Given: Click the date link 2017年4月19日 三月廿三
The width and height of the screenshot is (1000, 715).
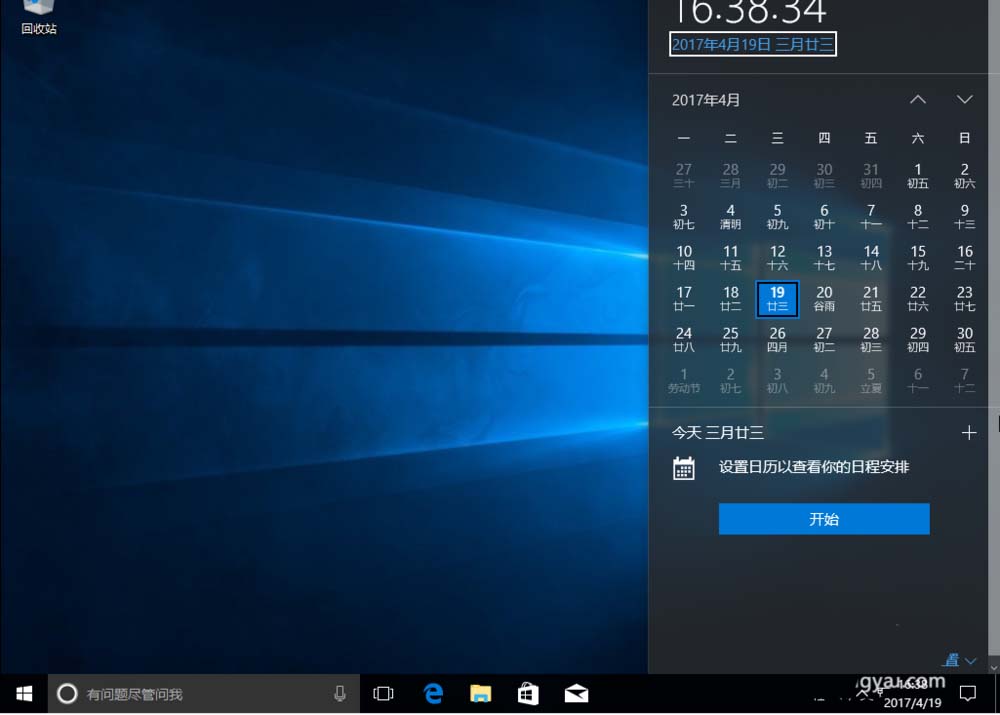Looking at the screenshot, I should click(x=753, y=44).
